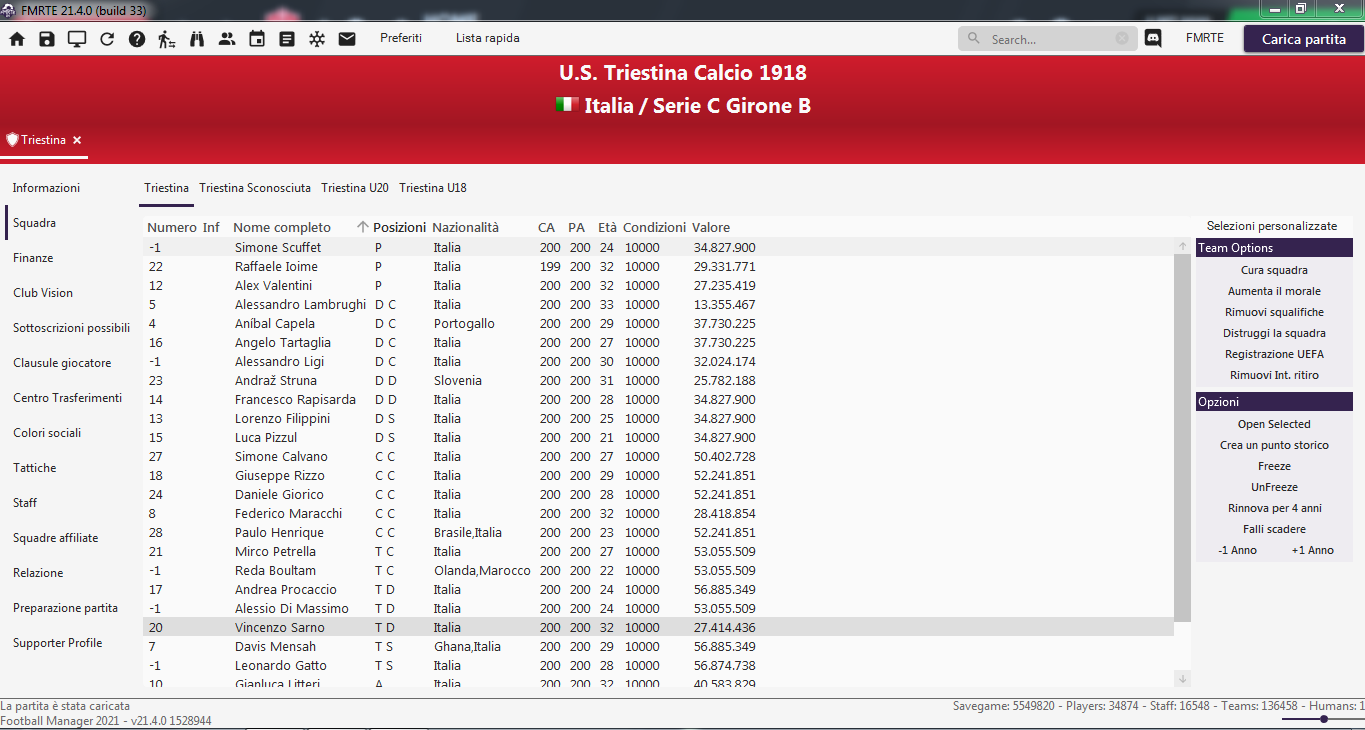1365x730 pixels.
Task: Sort by Nome completo column header
Action: pyautogui.click(x=282, y=227)
